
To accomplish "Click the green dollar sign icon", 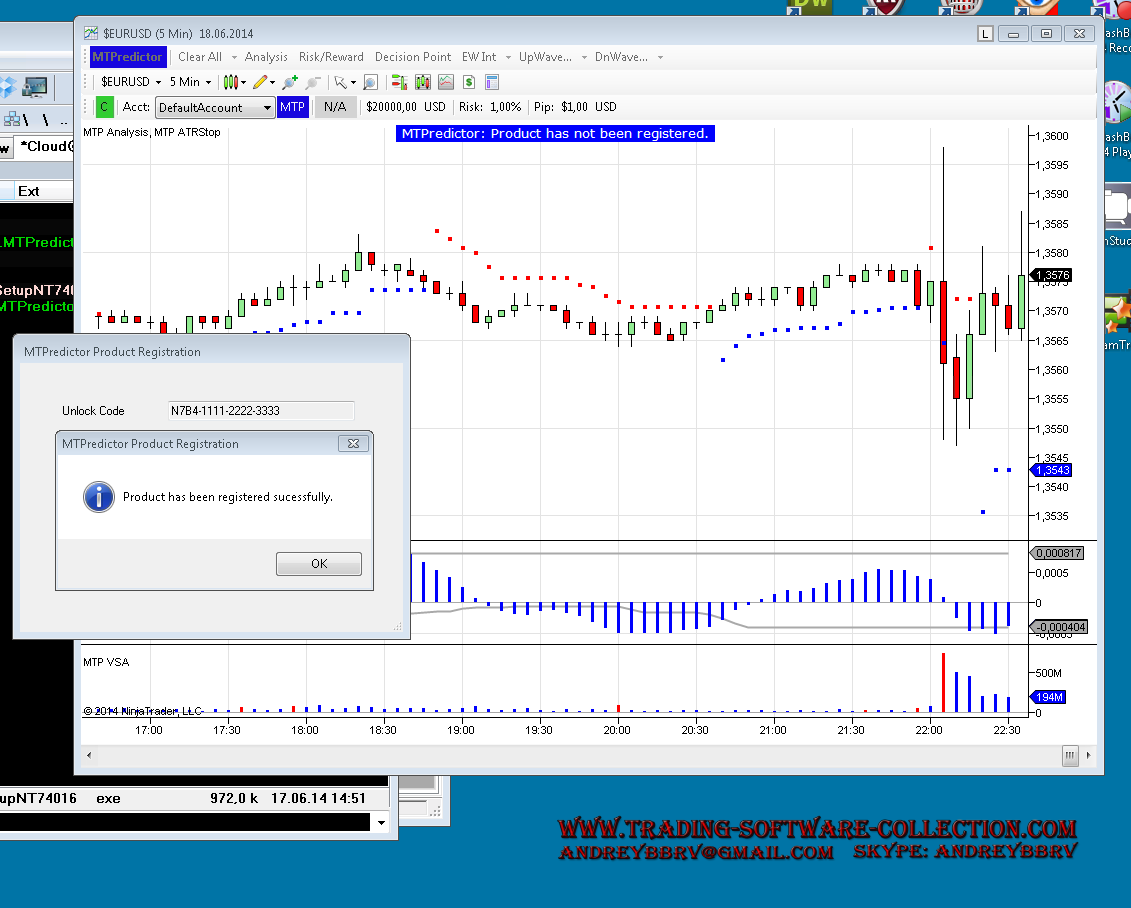I will pos(468,82).
